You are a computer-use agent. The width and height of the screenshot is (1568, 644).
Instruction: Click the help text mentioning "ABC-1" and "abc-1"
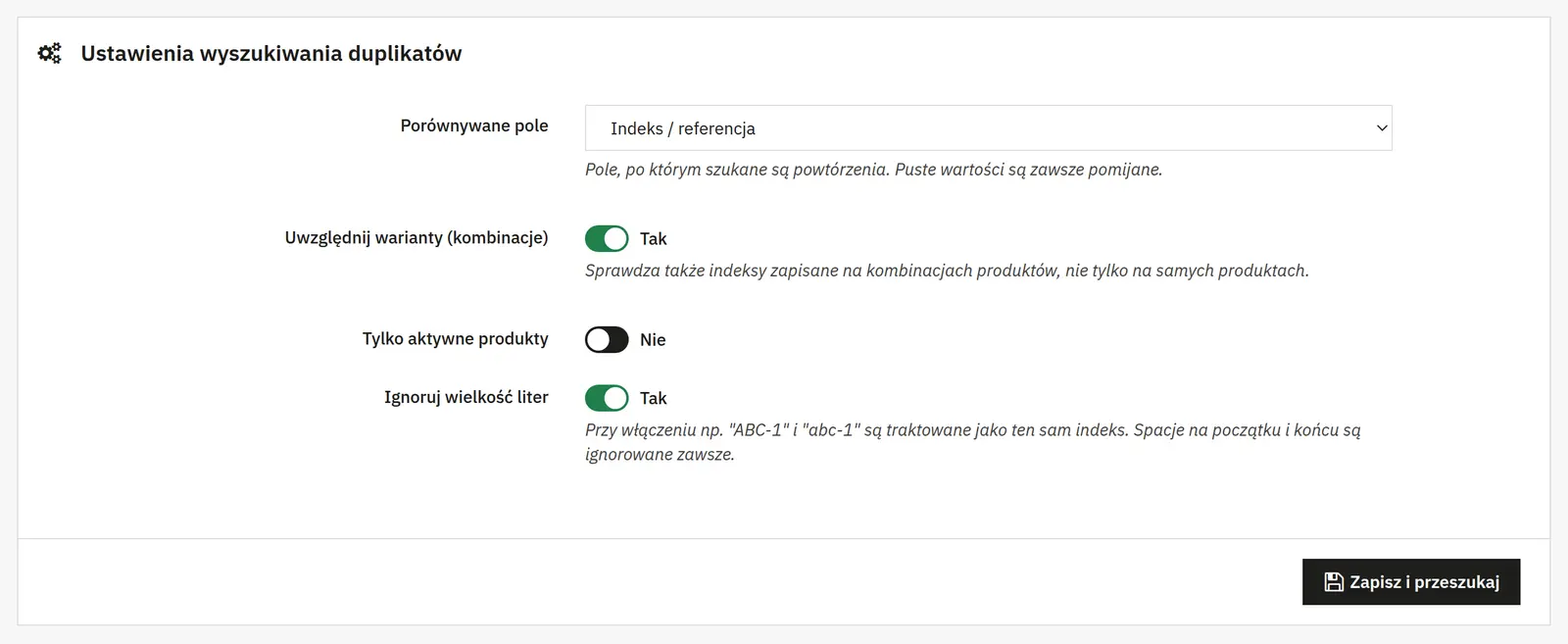point(973,442)
